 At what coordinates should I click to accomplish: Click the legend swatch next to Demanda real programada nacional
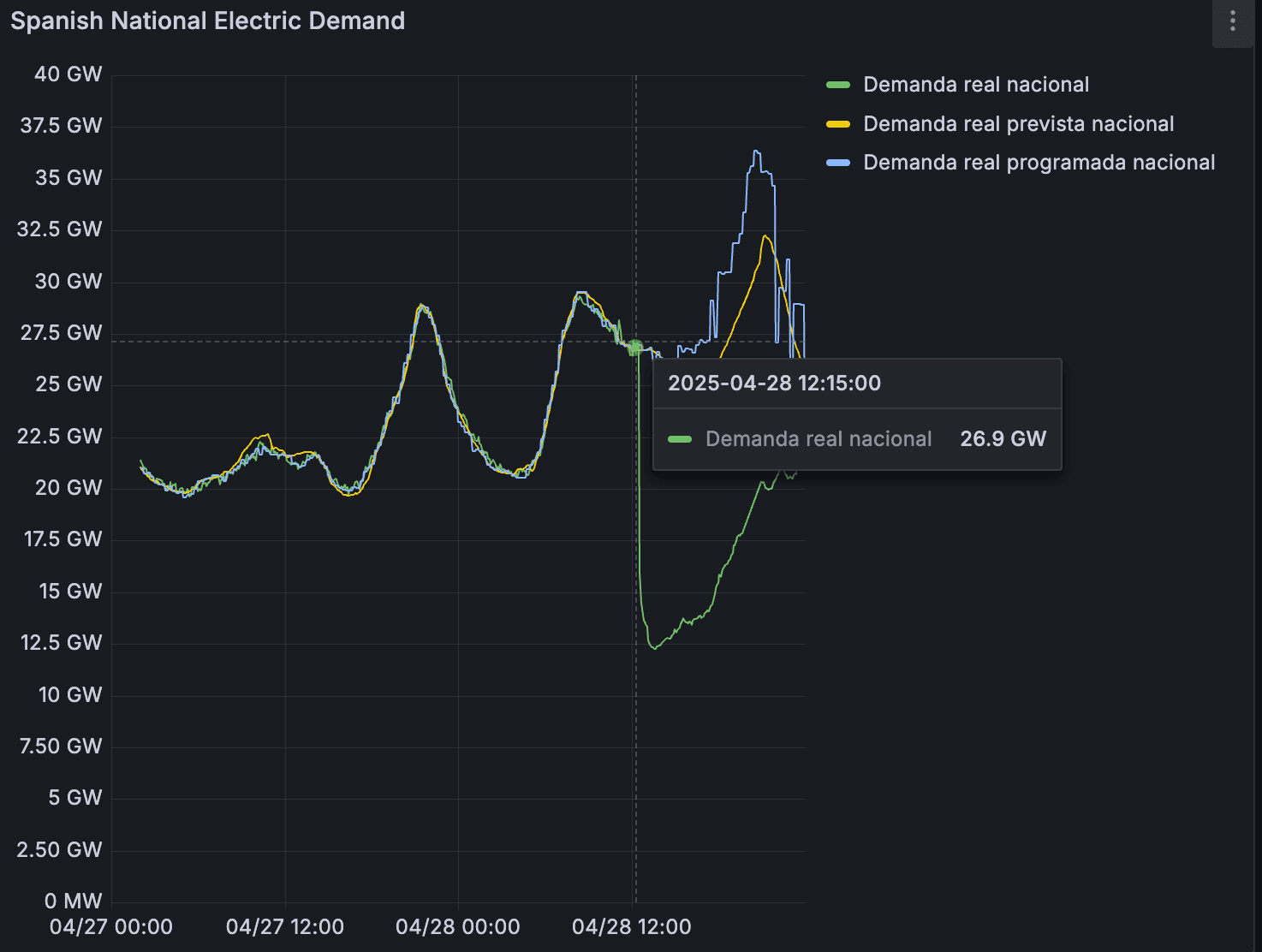point(837,162)
